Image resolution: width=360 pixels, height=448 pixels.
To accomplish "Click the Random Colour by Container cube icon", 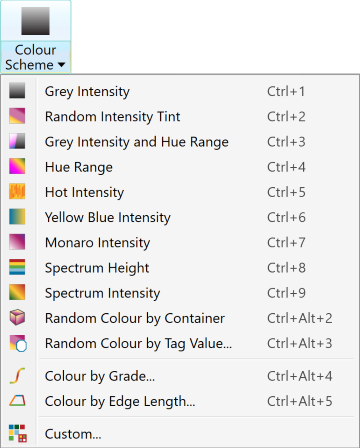I will coord(17,317).
